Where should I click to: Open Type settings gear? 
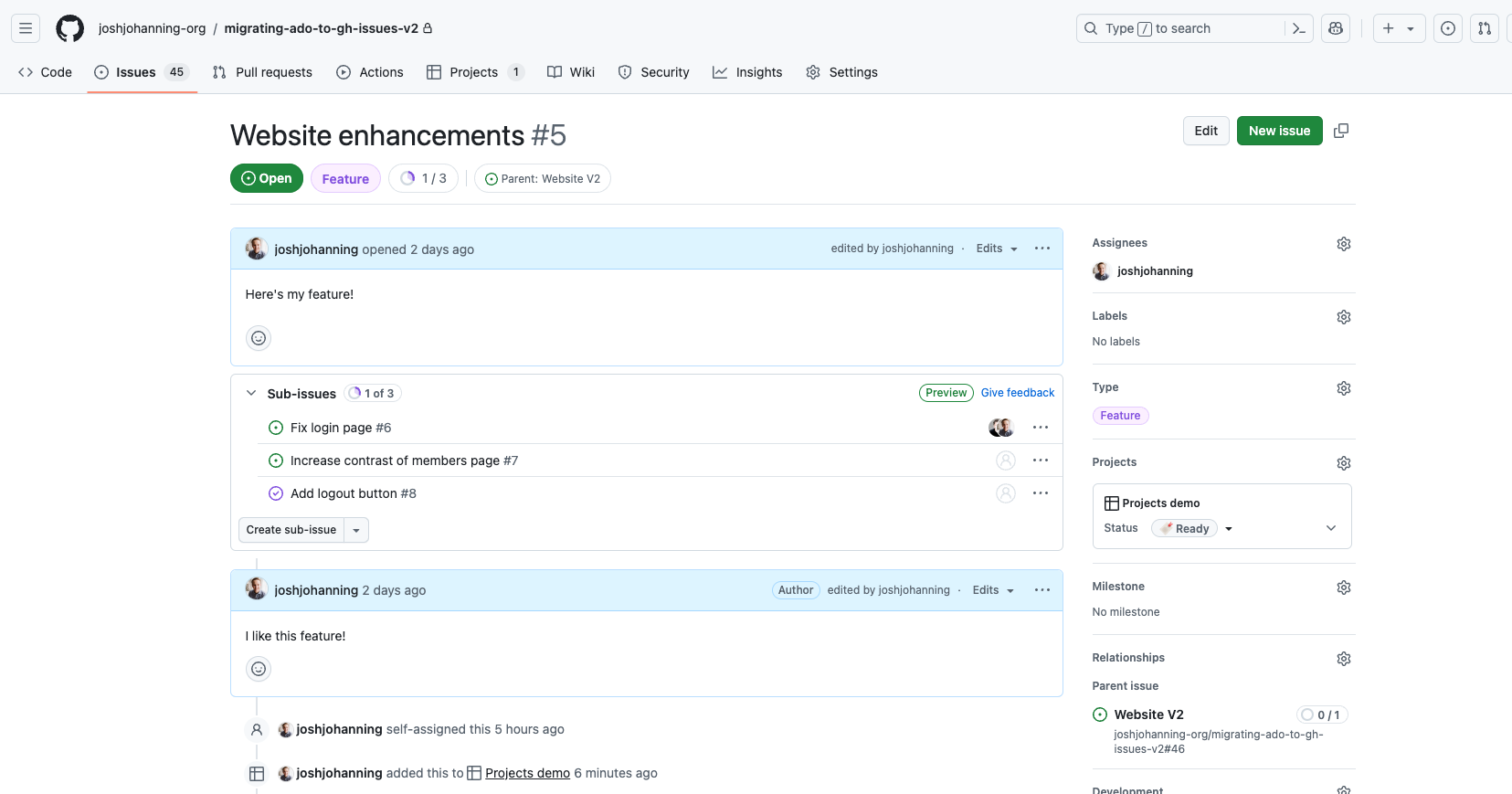coord(1343,388)
